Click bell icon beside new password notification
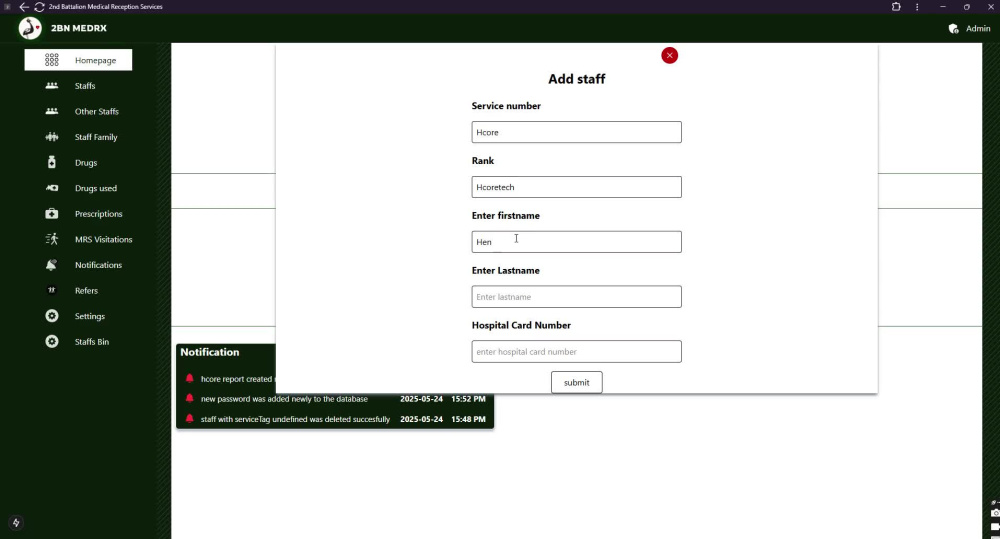The image size is (1000, 539). tap(189, 399)
